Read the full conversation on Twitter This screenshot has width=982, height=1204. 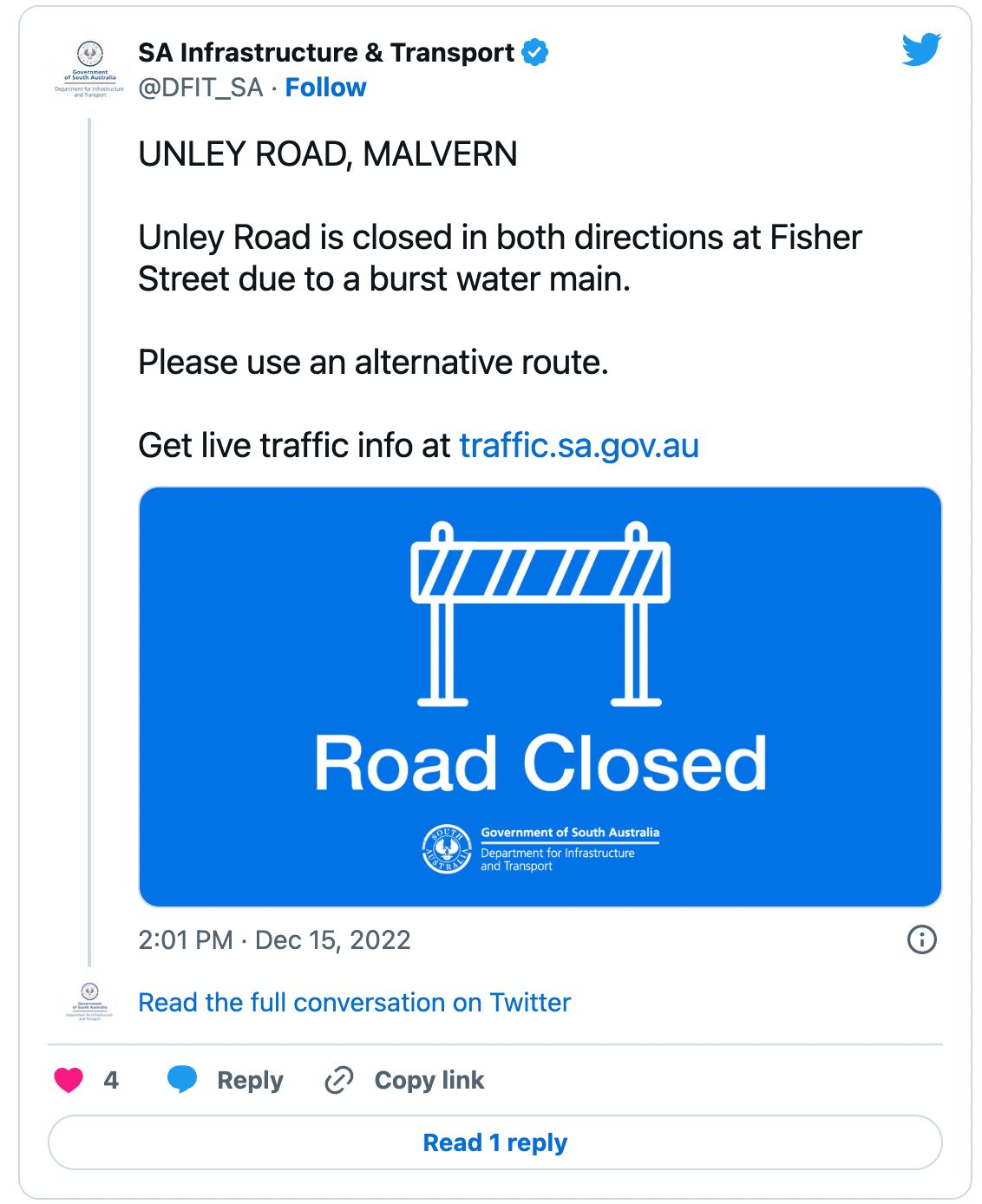[354, 1003]
